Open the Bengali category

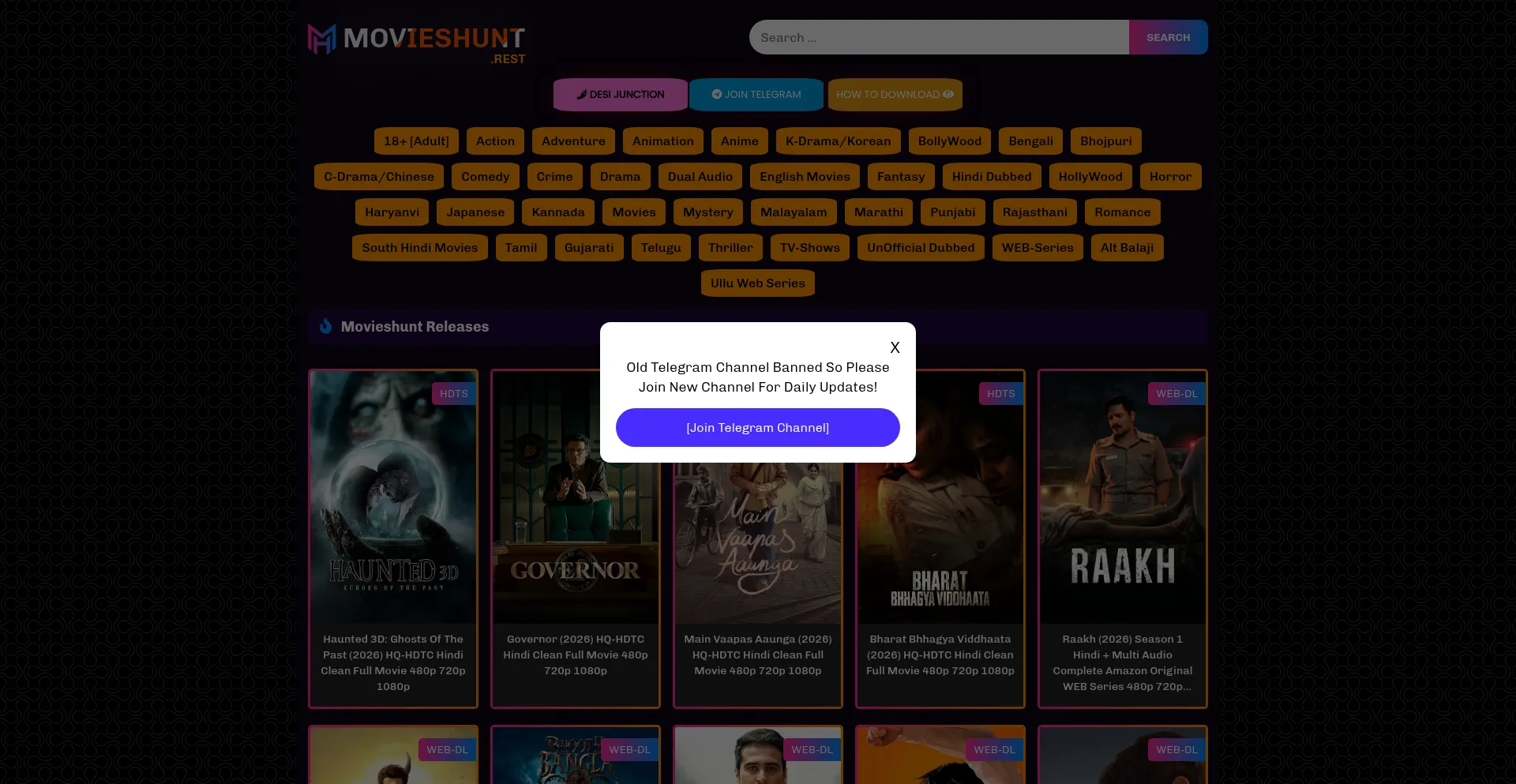click(1030, 141)
